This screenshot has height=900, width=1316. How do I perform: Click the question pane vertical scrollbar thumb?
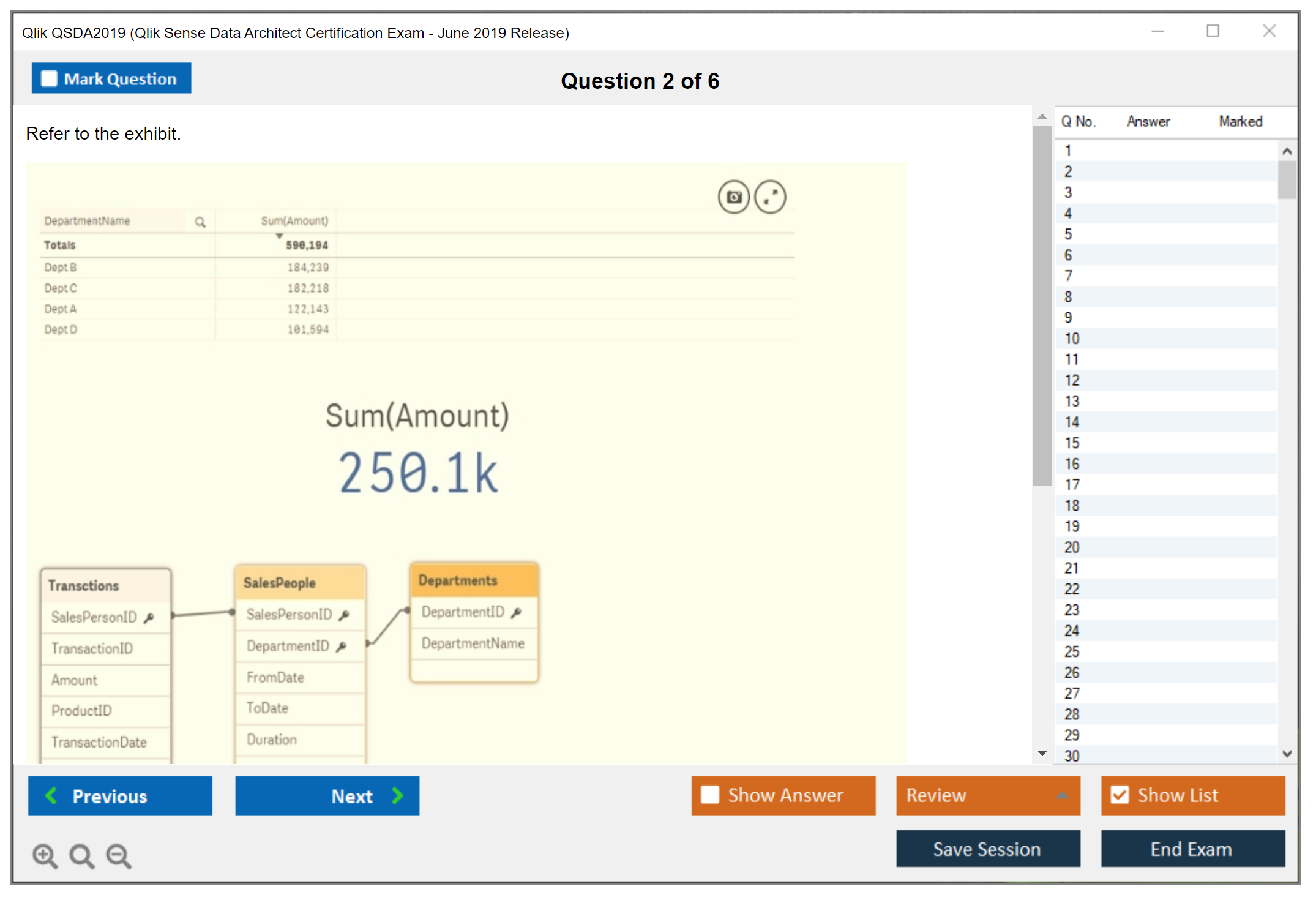[x=1042, y=306]
